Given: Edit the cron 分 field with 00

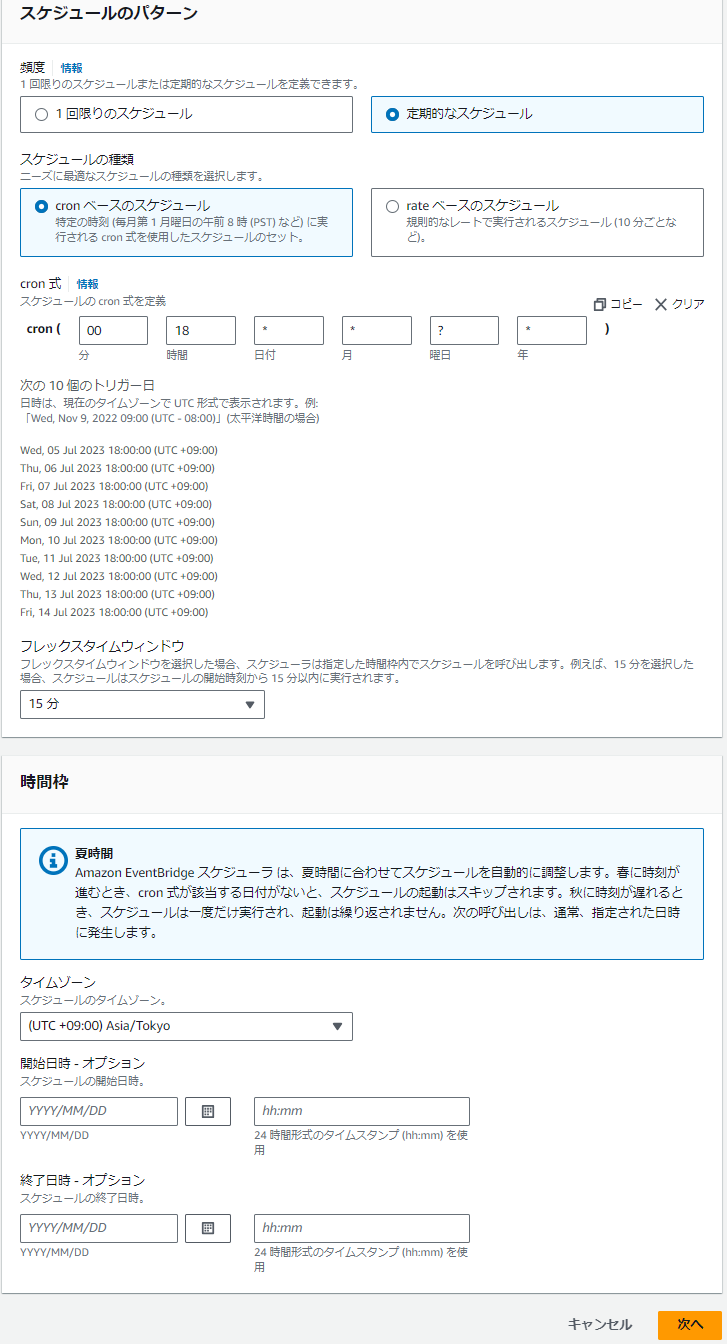Looking at the screenshot, I should 113,330.
